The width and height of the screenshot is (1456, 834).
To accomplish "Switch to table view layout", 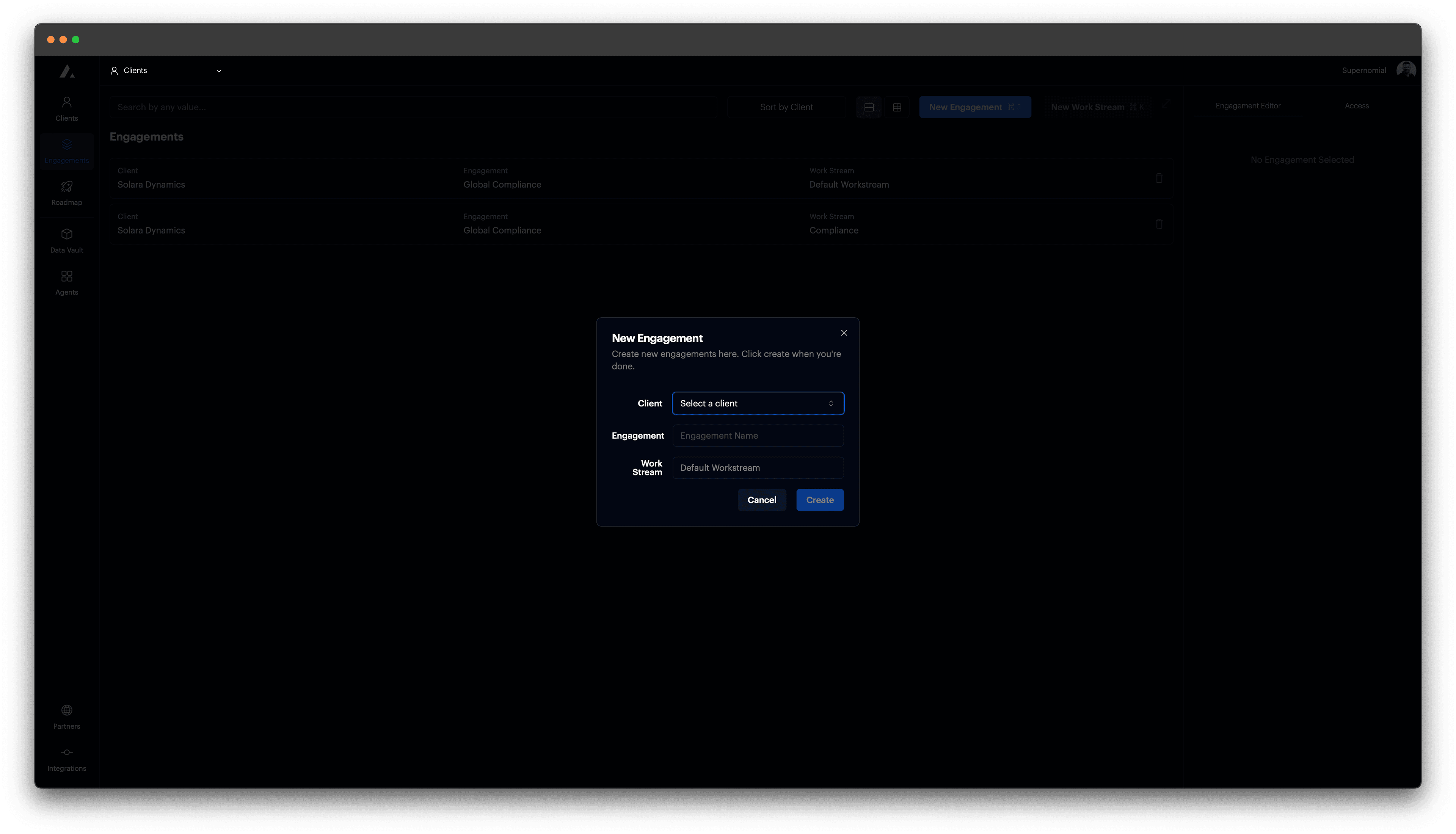I will coord(897,107).
